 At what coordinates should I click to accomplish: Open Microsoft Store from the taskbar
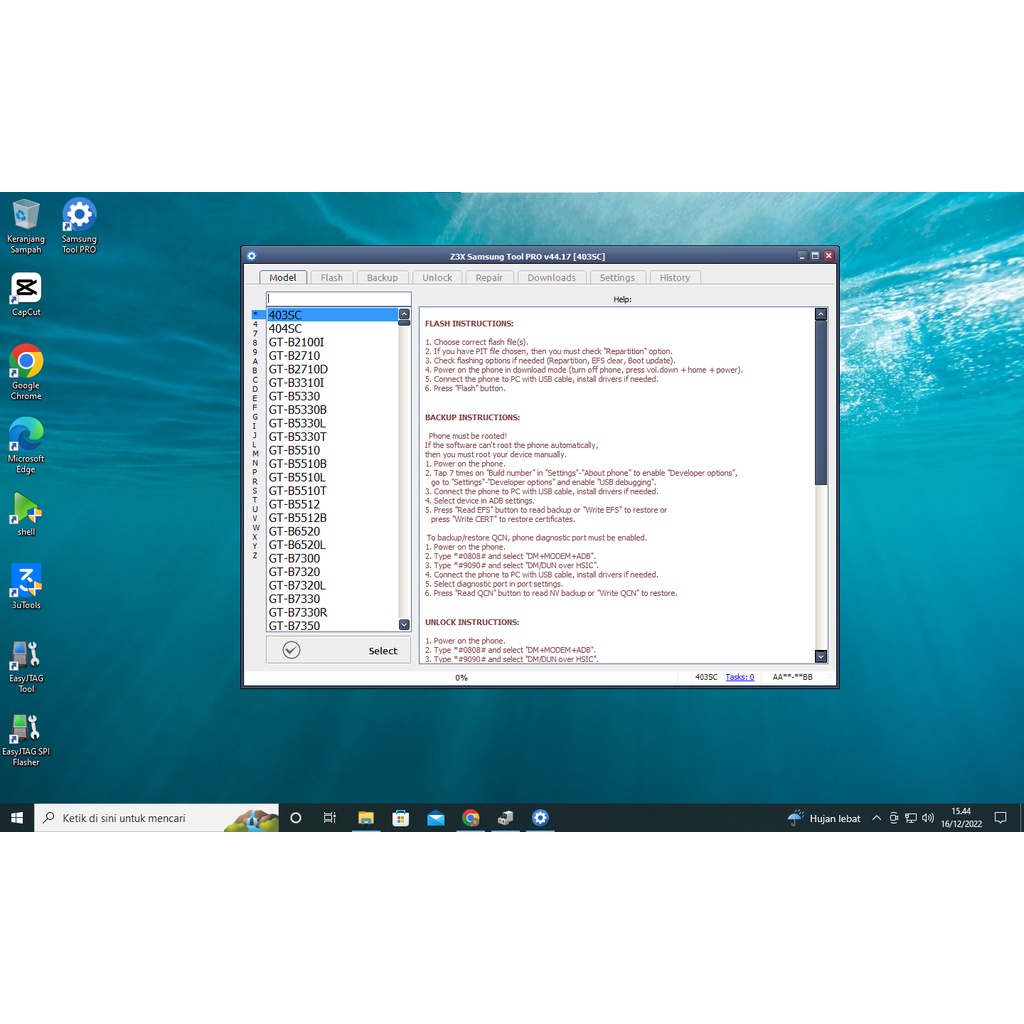point(400,818)
